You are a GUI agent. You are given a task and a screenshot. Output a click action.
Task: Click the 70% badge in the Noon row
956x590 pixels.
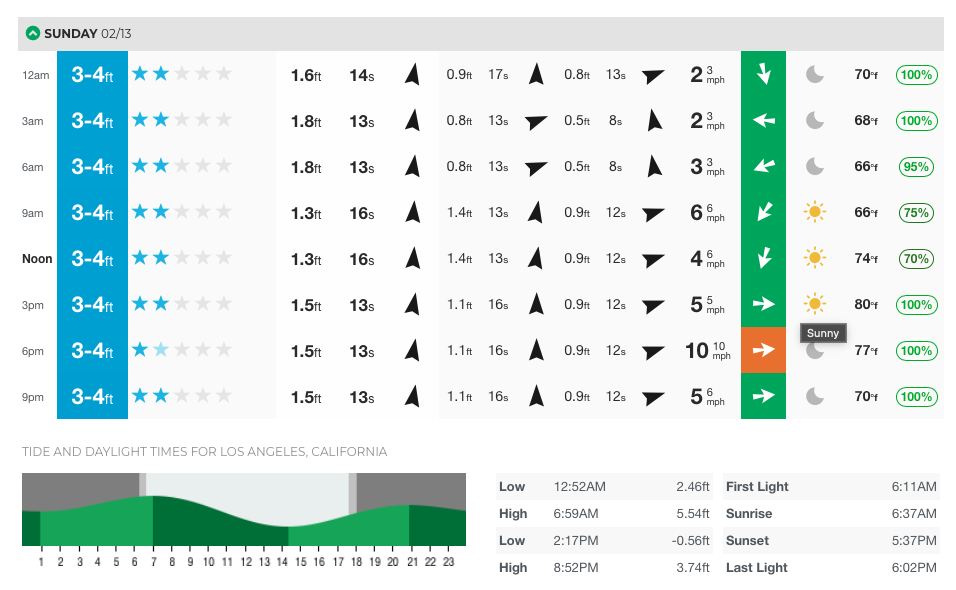917,258
